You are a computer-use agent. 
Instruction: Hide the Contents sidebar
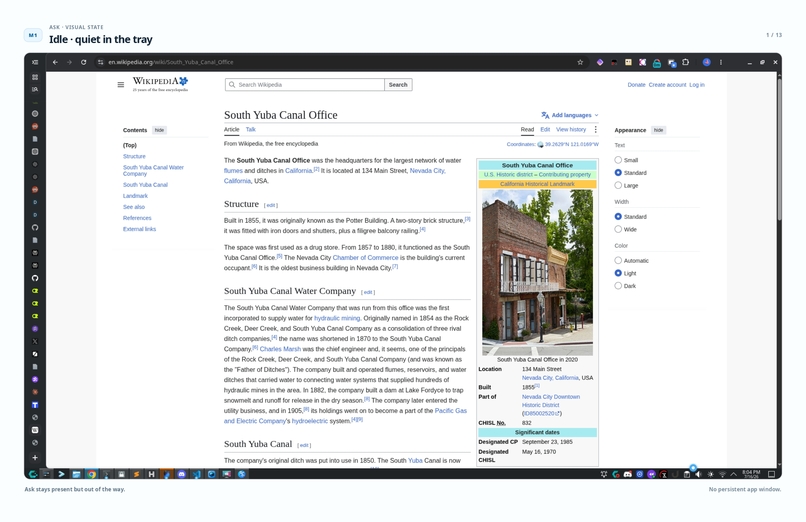coord(159,130)
